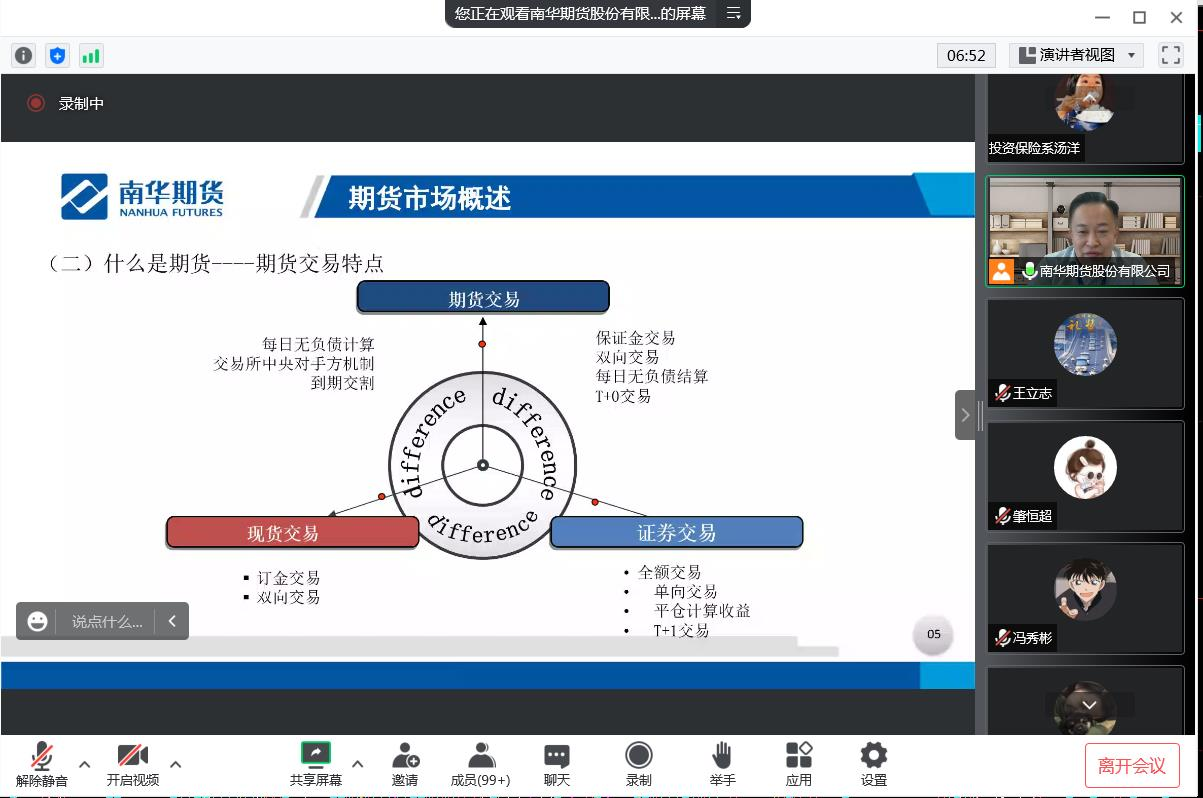This screenshot has width=1203, height=798.
Task: Open the 邀请 invite option
Action: coord(405,764)
